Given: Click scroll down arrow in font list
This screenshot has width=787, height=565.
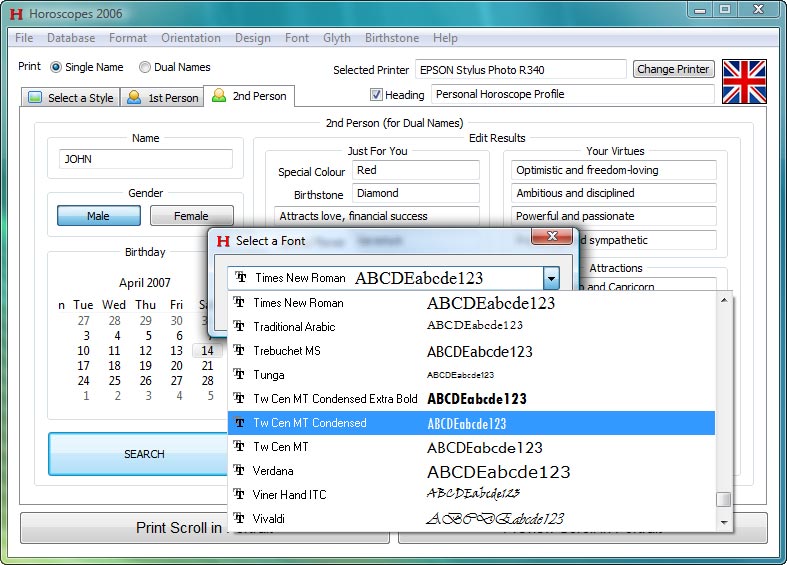Looking at the screenshot, I should point(724,522).
